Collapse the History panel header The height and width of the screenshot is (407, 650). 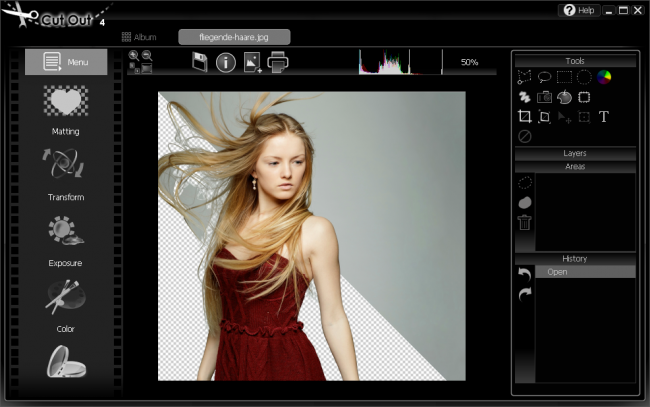pyautogui.click(x=575, y=258)
